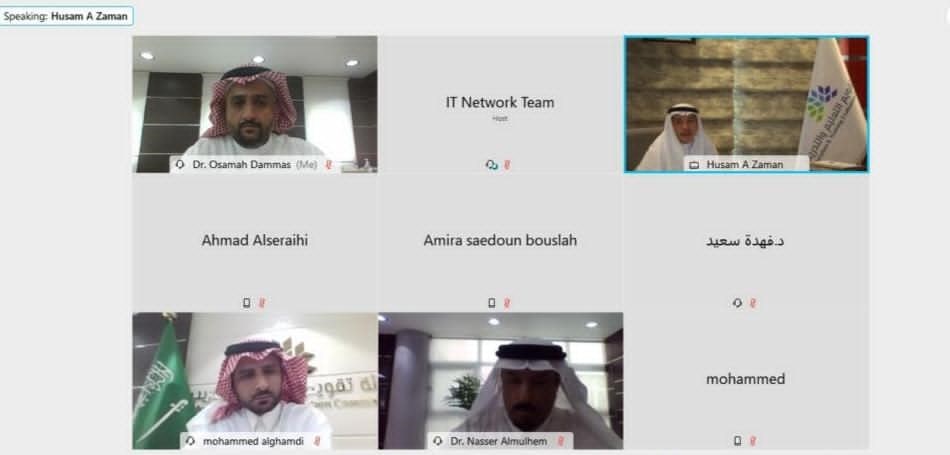Click muted mic under Amira saedoun bouslah
The image size is (950, 455).
tap(507, 302)
